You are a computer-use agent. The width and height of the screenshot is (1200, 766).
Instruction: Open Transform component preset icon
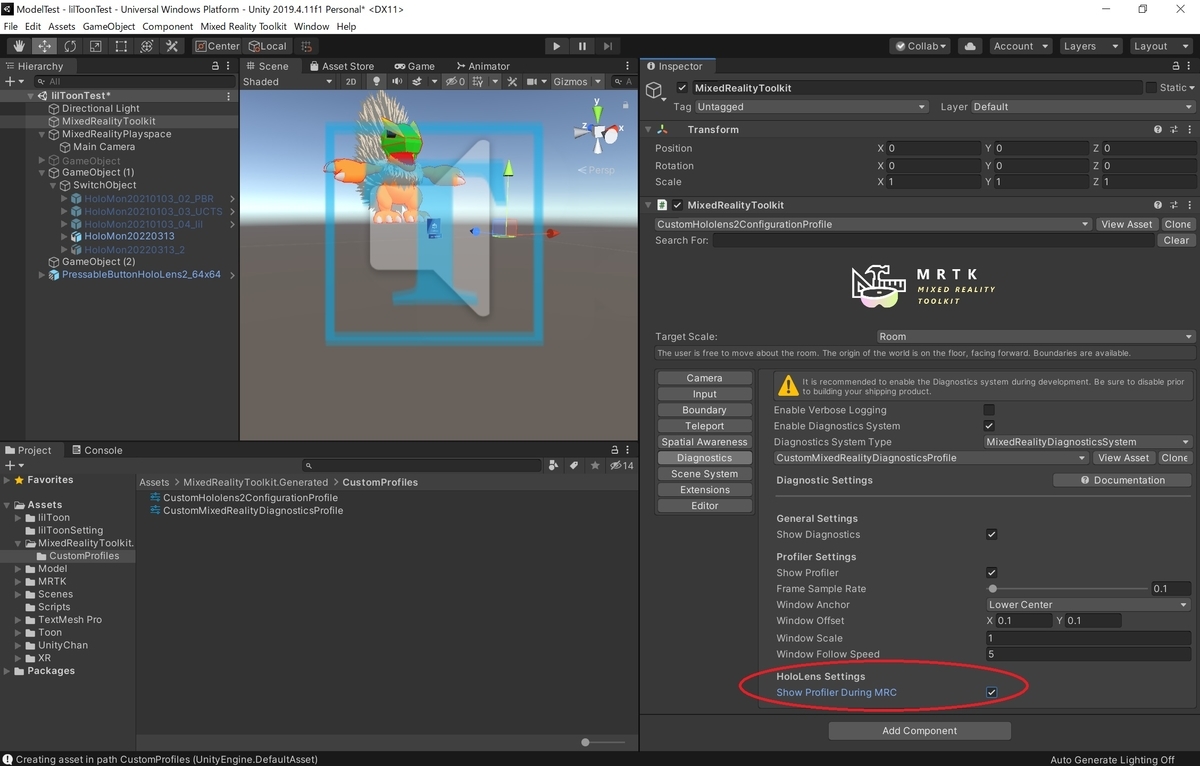(1173, 129)
